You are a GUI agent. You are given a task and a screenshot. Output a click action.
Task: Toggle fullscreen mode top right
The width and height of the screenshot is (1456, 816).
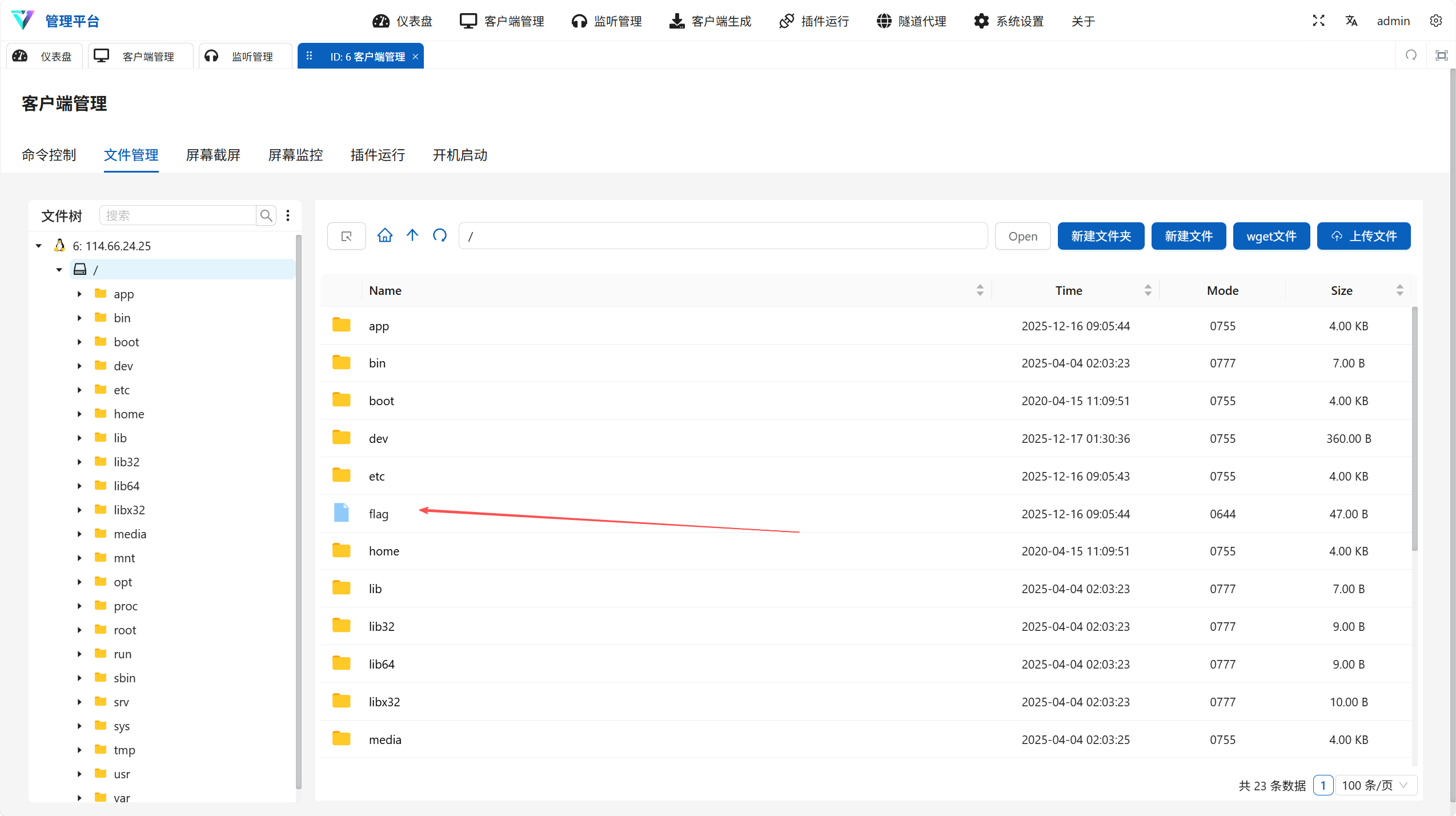click(x=1318, y=21)
